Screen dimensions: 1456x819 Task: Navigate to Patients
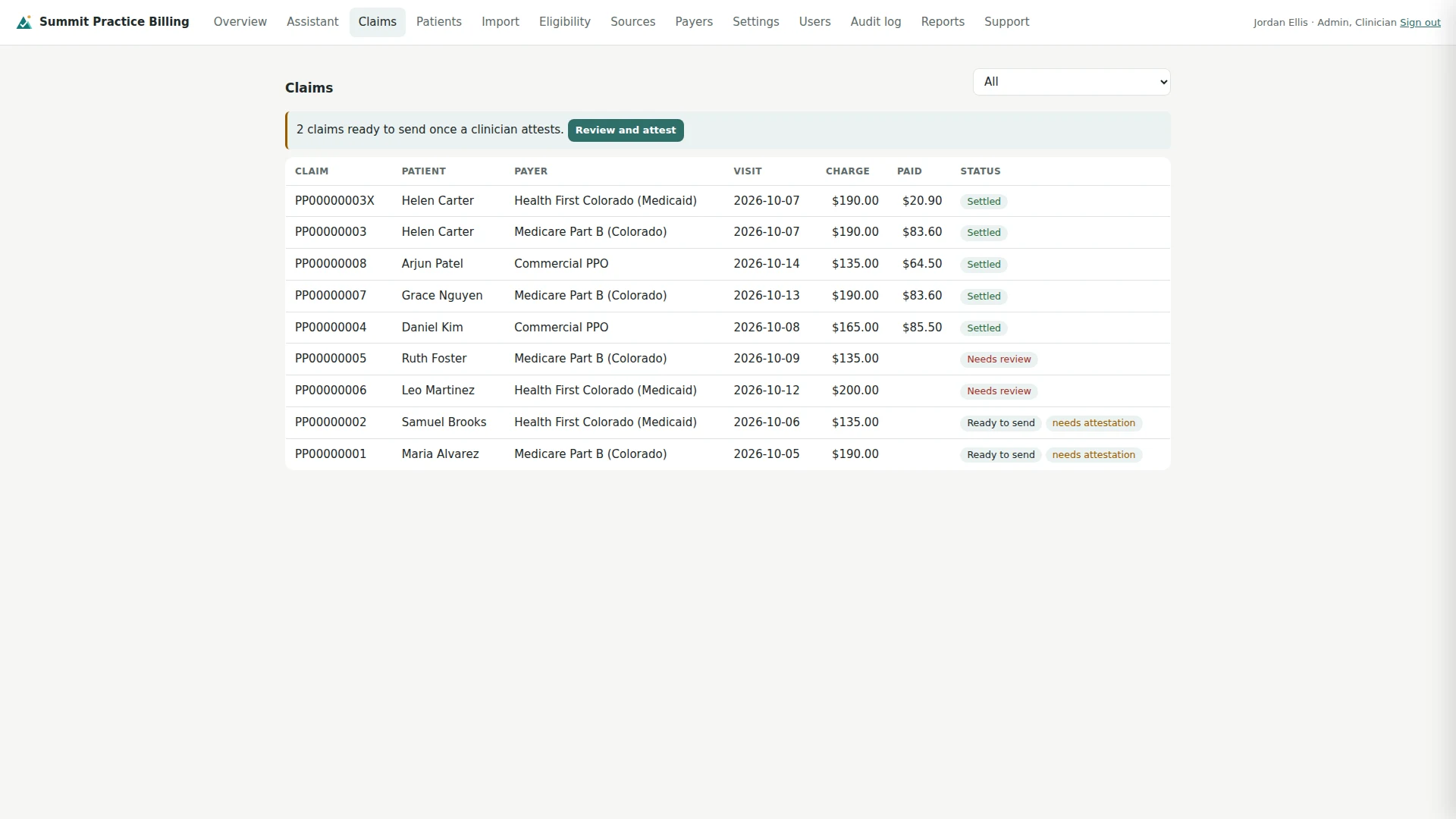pos(439,22)
